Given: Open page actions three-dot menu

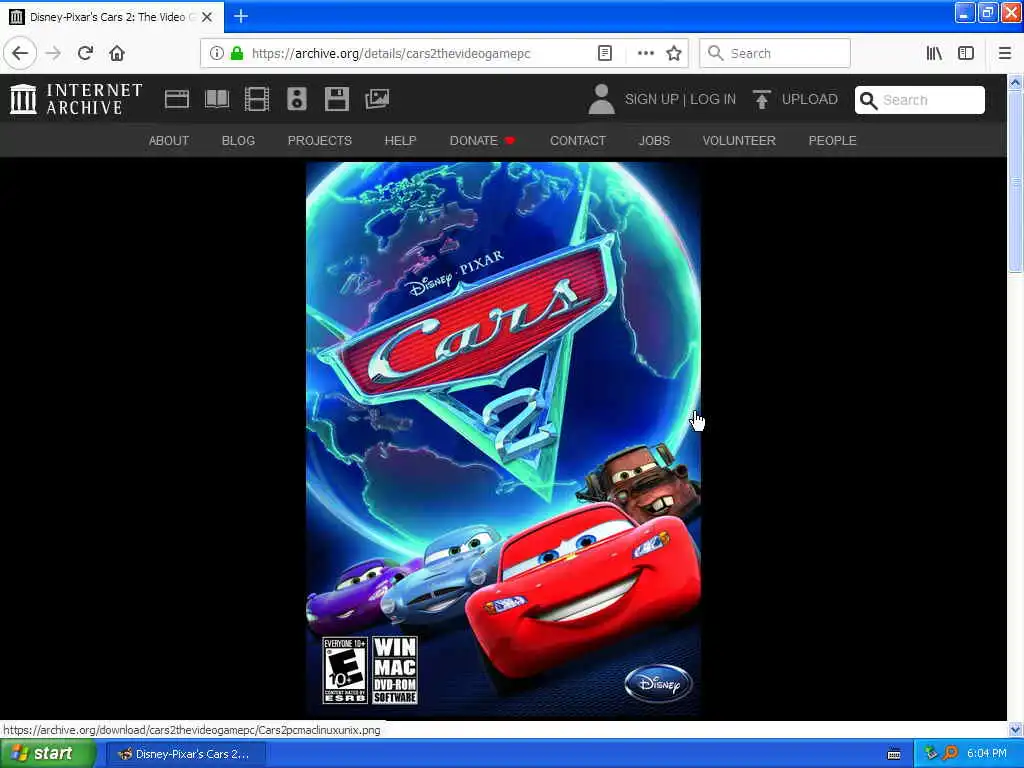Looking at the screenshot, I should [645, 53].
